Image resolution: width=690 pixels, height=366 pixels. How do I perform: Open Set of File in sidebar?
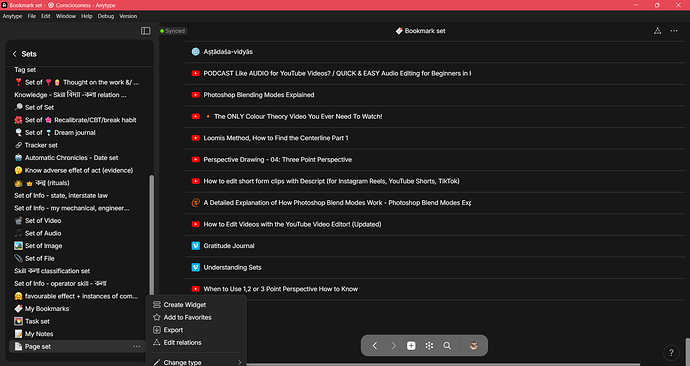(40, 258)
